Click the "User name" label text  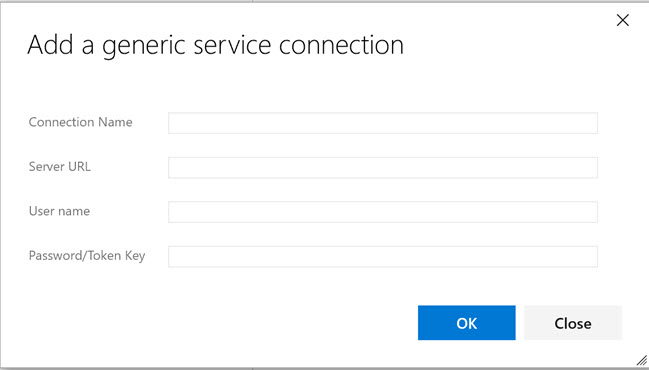[x=59, y=211]
